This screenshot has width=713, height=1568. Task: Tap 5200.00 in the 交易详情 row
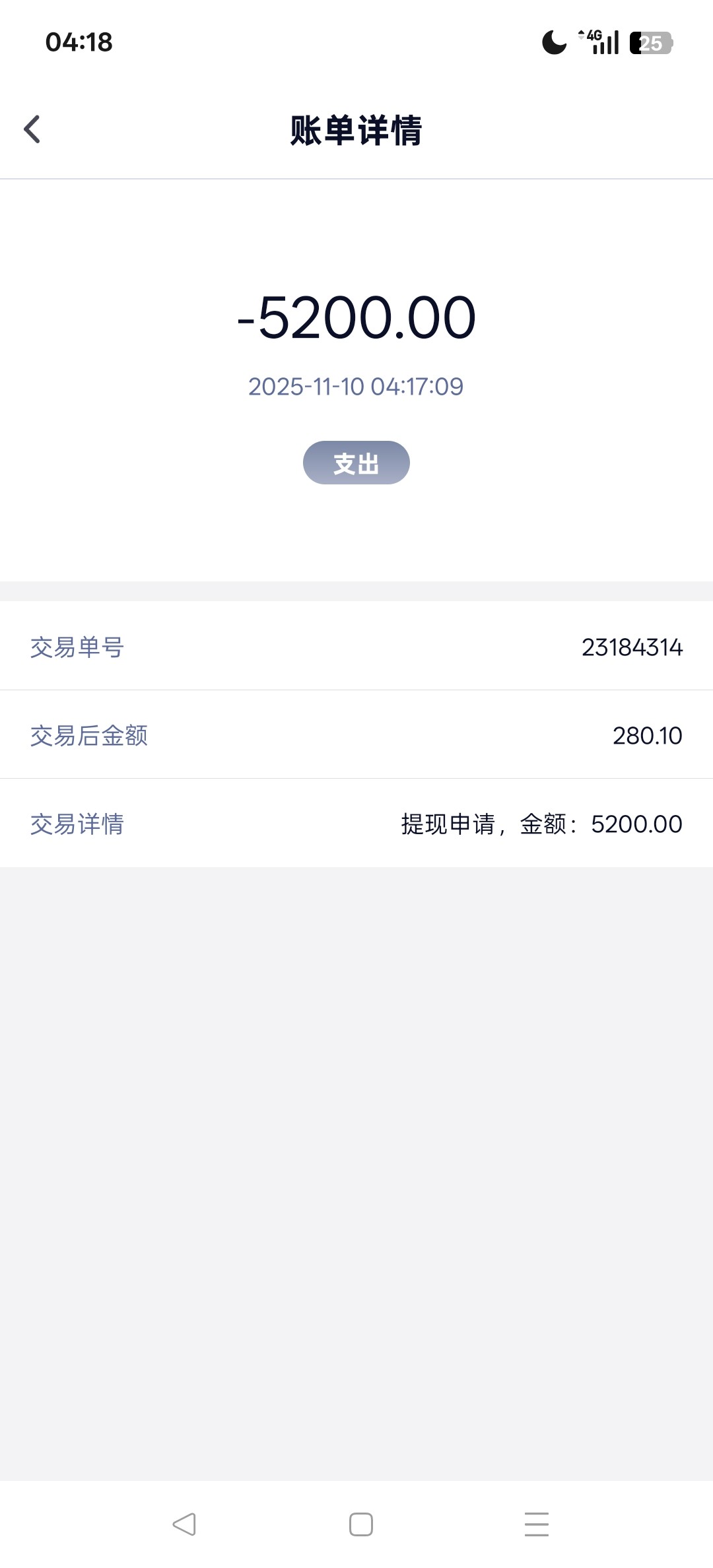tap(636, 824)
